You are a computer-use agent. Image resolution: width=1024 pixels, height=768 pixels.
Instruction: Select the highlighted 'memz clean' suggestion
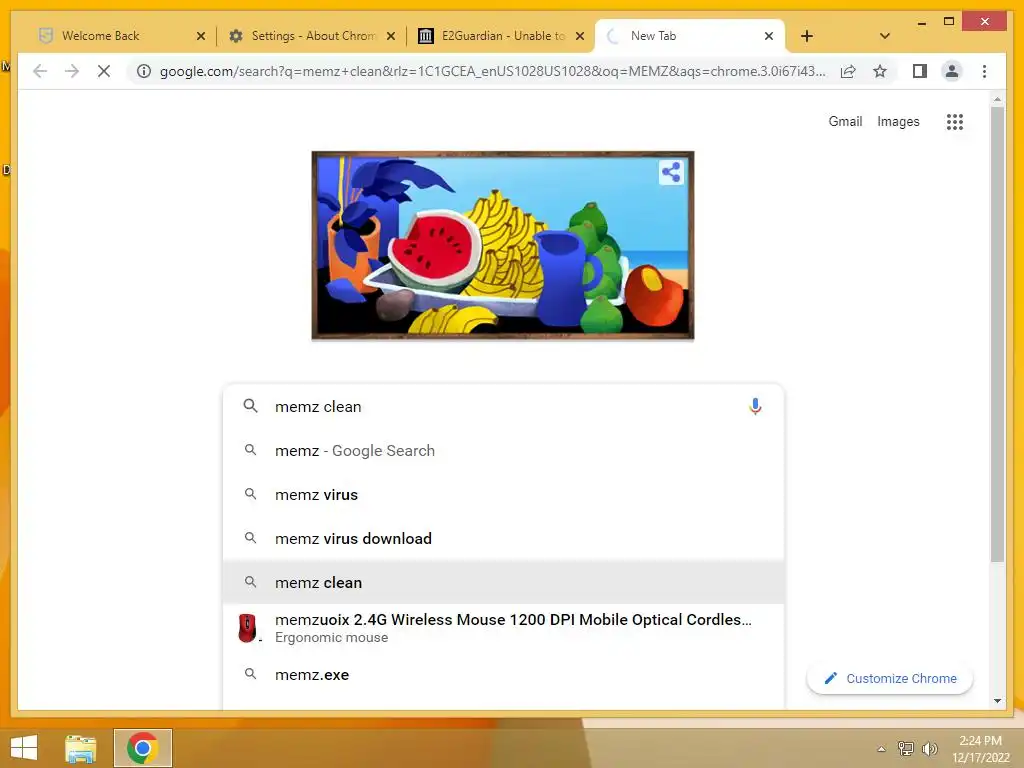tap(503, 582)
